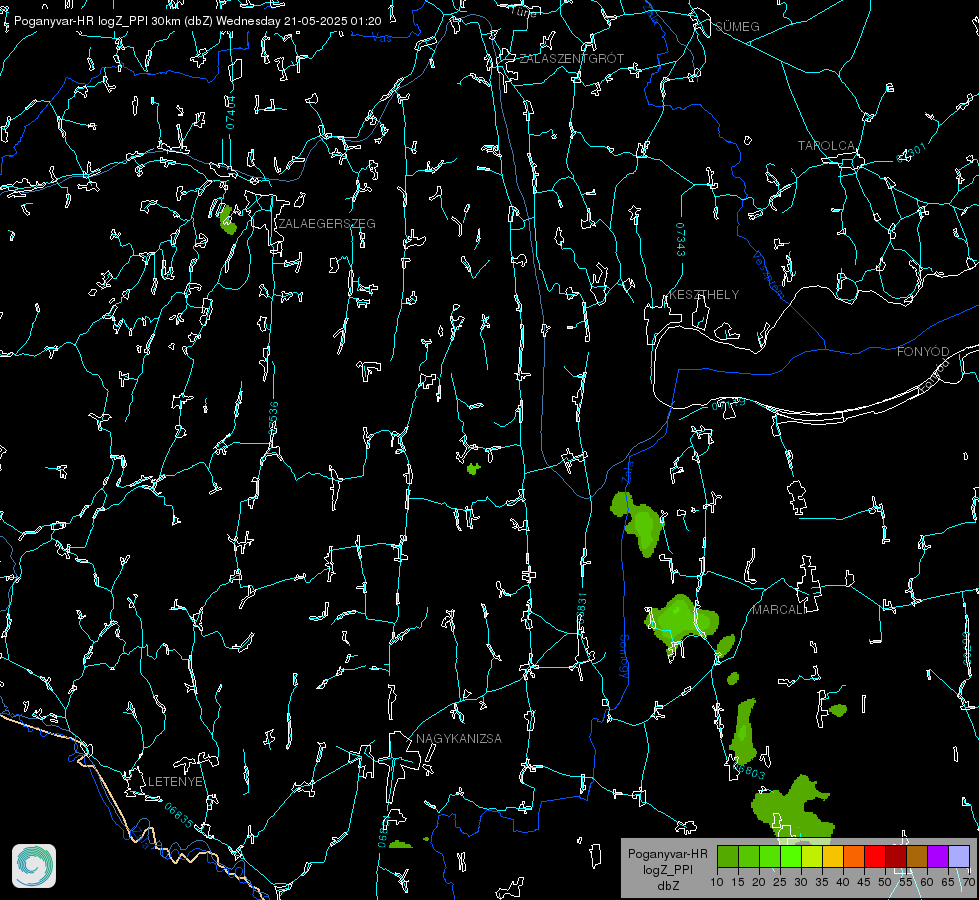The width and height of the screenshot is (979, 900).
Task: Click the Poganyvar-HR legend label
Action: pyautogui.click(x=667, y=854)
